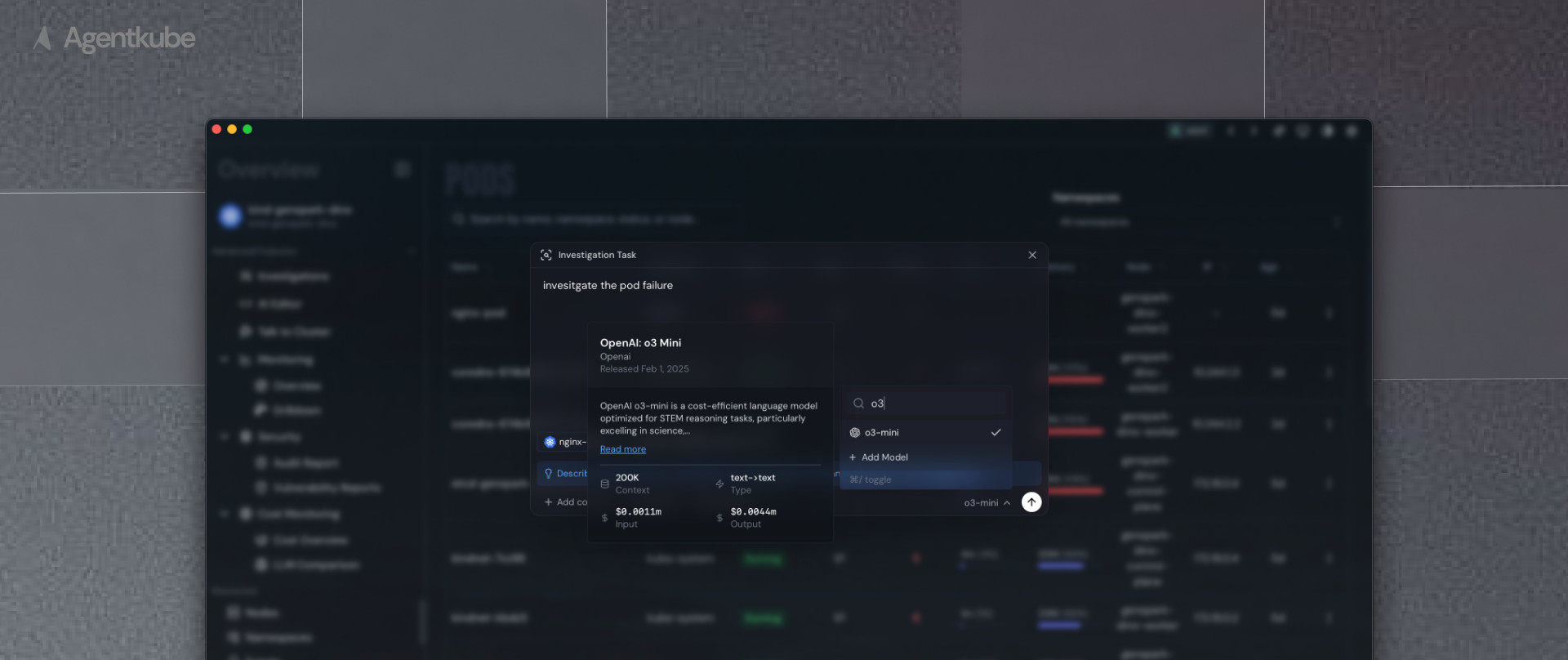This screenshot has width=1568, height=660.
Task: Click the dollar icon beside $0.0044m Output
Action: [719, 518]
